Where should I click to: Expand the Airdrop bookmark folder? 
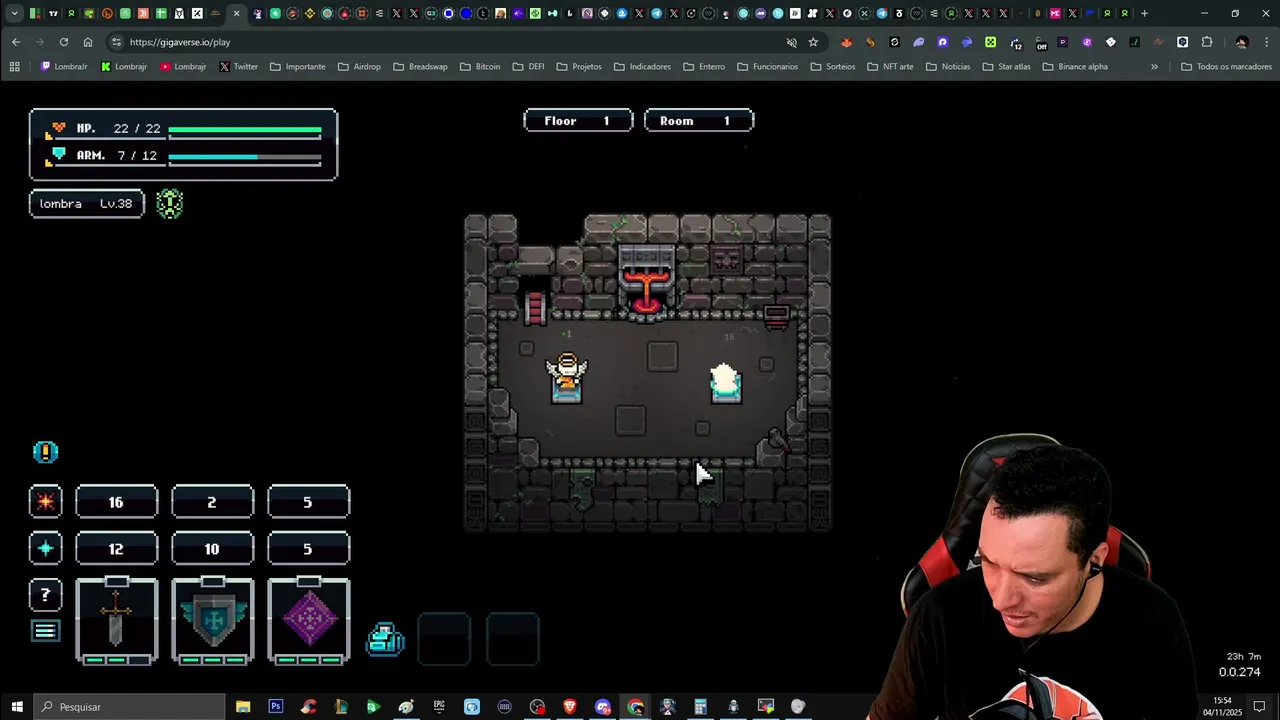tap(359, 67)
